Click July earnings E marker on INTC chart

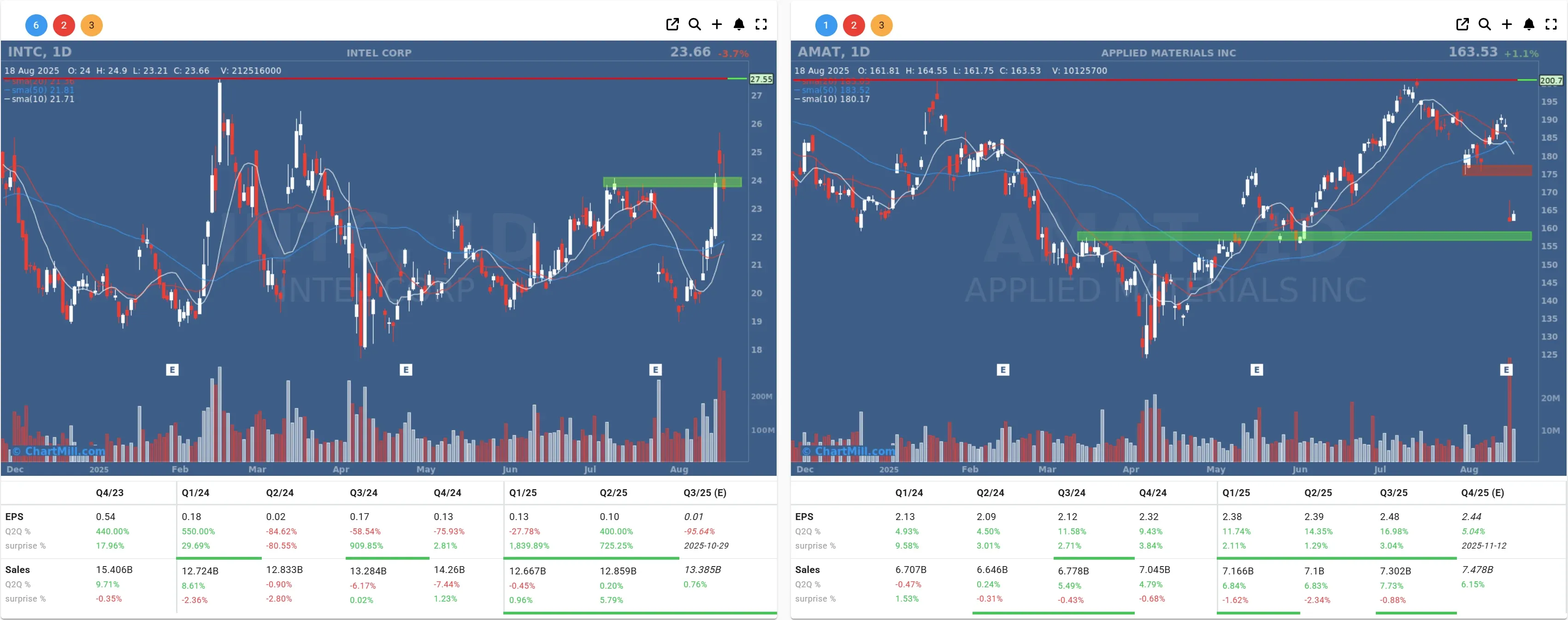point(655,369)
